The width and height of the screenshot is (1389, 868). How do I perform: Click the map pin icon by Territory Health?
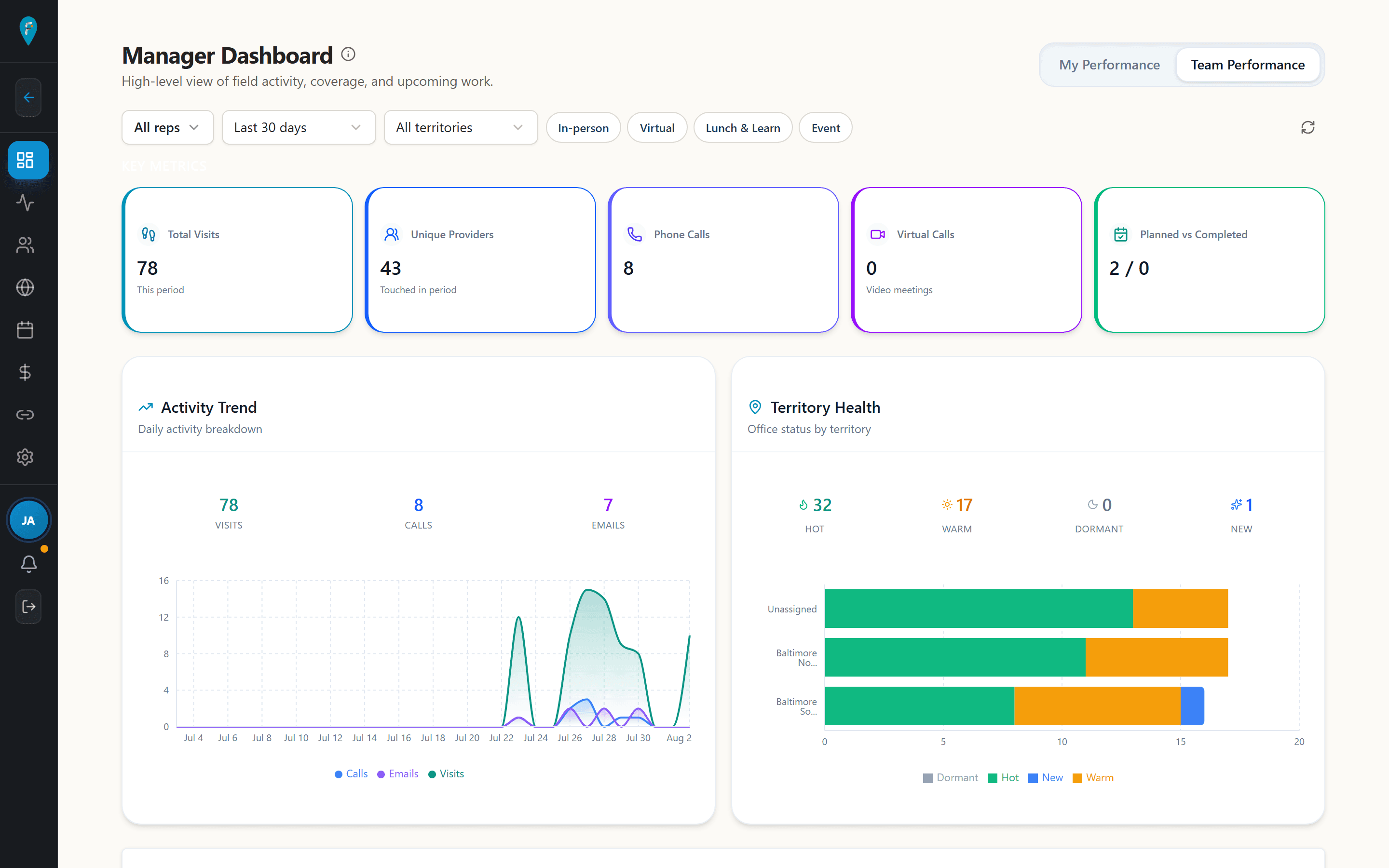coord(755,407)
